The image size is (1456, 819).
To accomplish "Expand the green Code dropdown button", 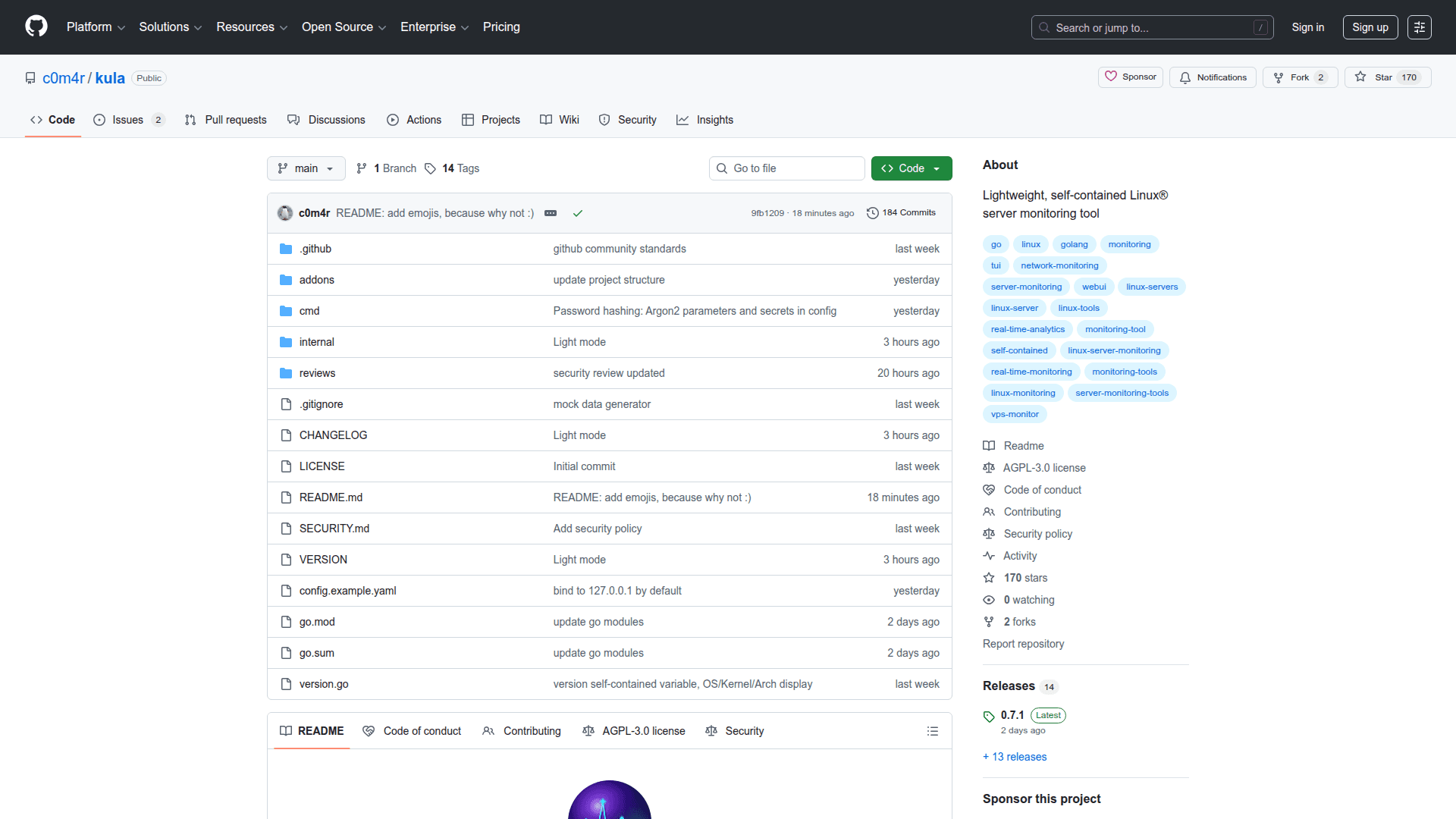I will [x=911, y=168].
